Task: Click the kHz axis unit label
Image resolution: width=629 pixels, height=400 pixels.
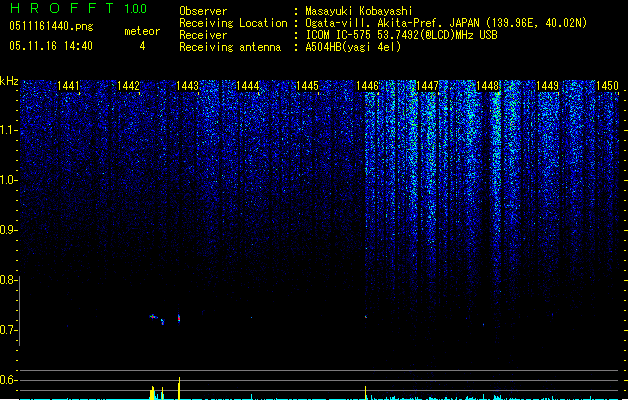Action: [x=9, y=81]
